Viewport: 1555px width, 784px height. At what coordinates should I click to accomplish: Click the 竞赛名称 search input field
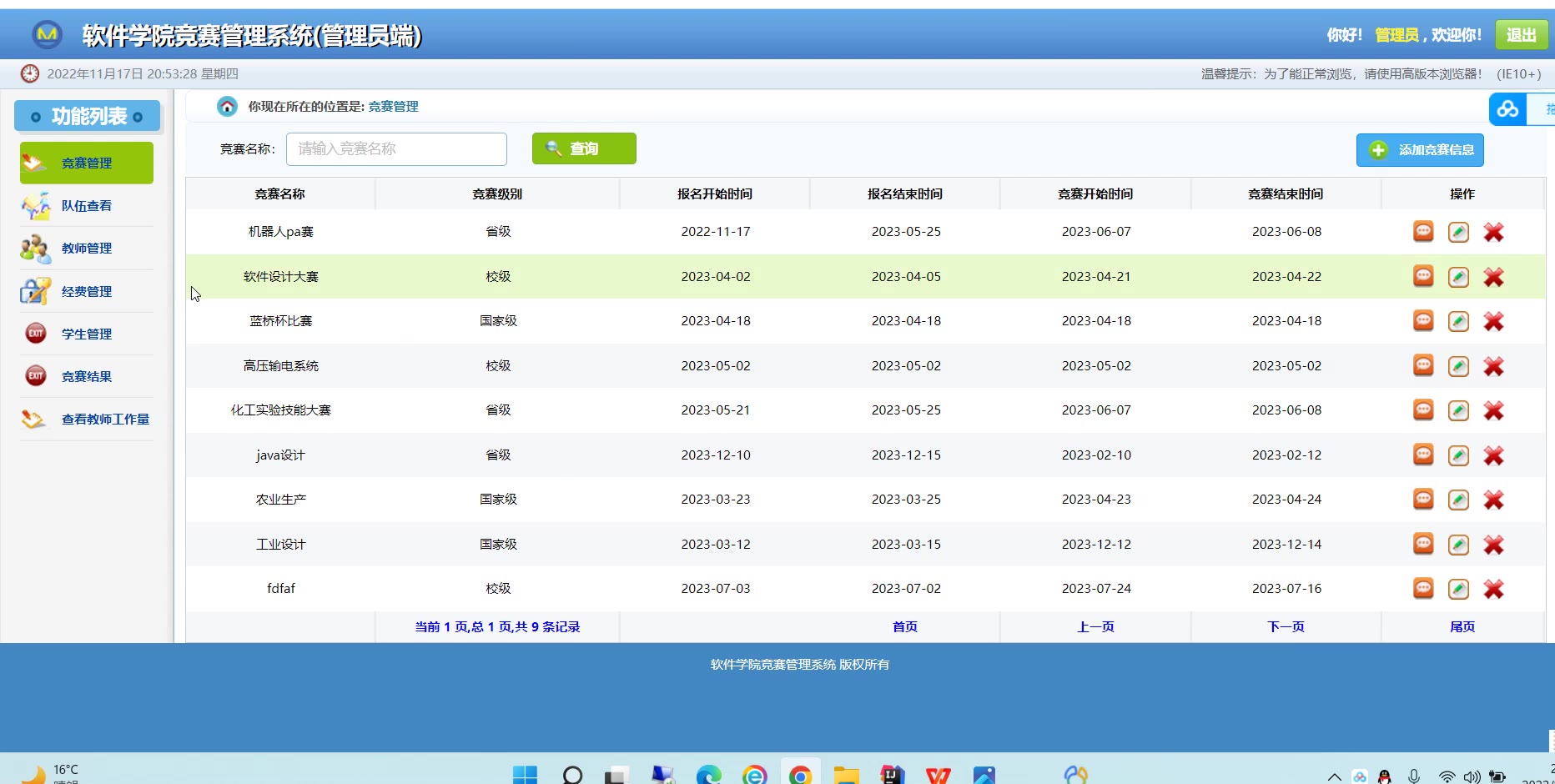[396, 149]
